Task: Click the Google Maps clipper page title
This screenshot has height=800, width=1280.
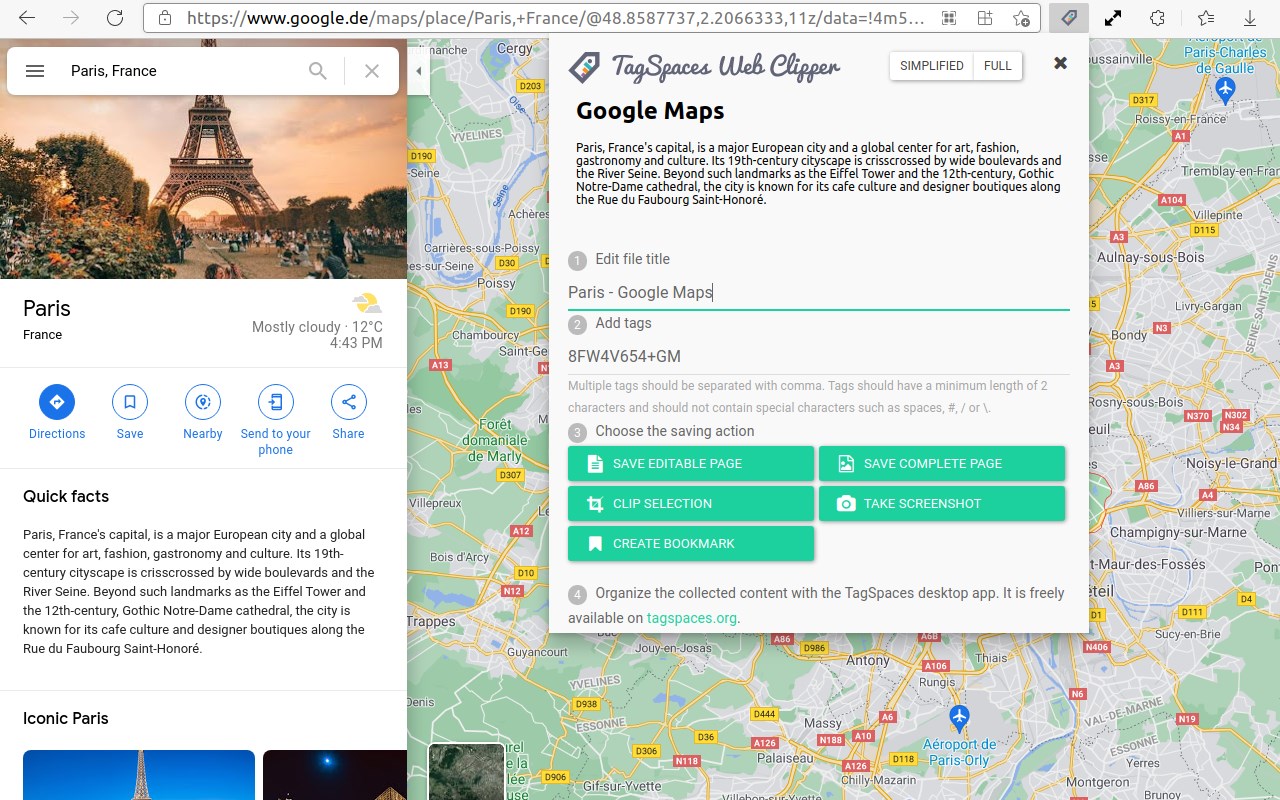Action: (650, 111)
